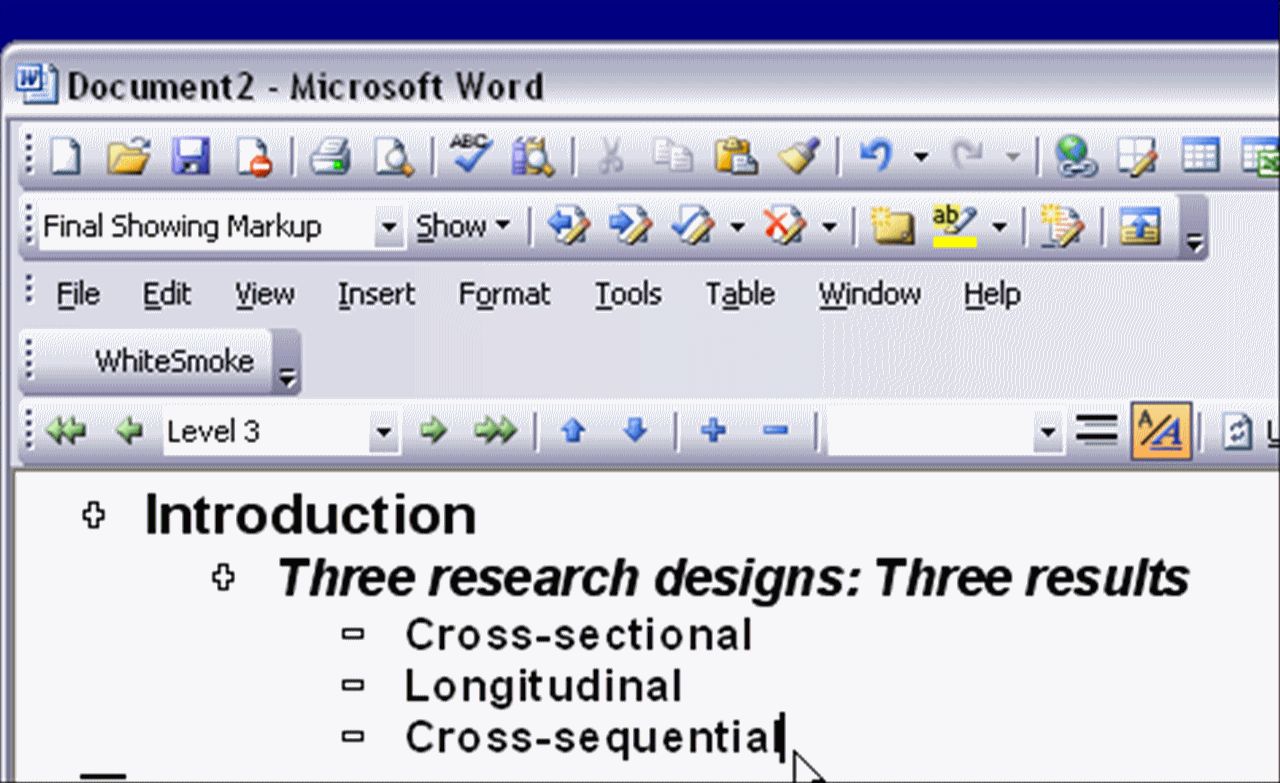Open Reject Change dropdown arrow
The image size is (1280, 783).
[829, 227]
